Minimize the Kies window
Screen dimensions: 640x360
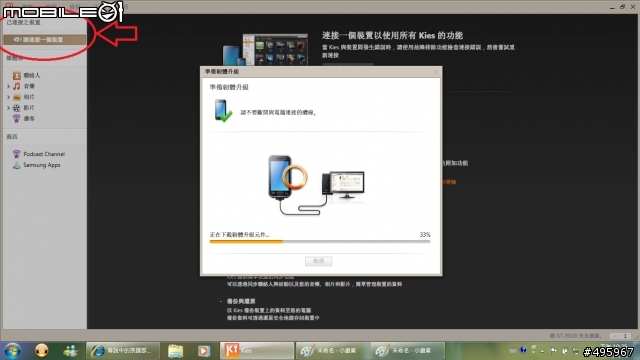(x=612, y=7)
